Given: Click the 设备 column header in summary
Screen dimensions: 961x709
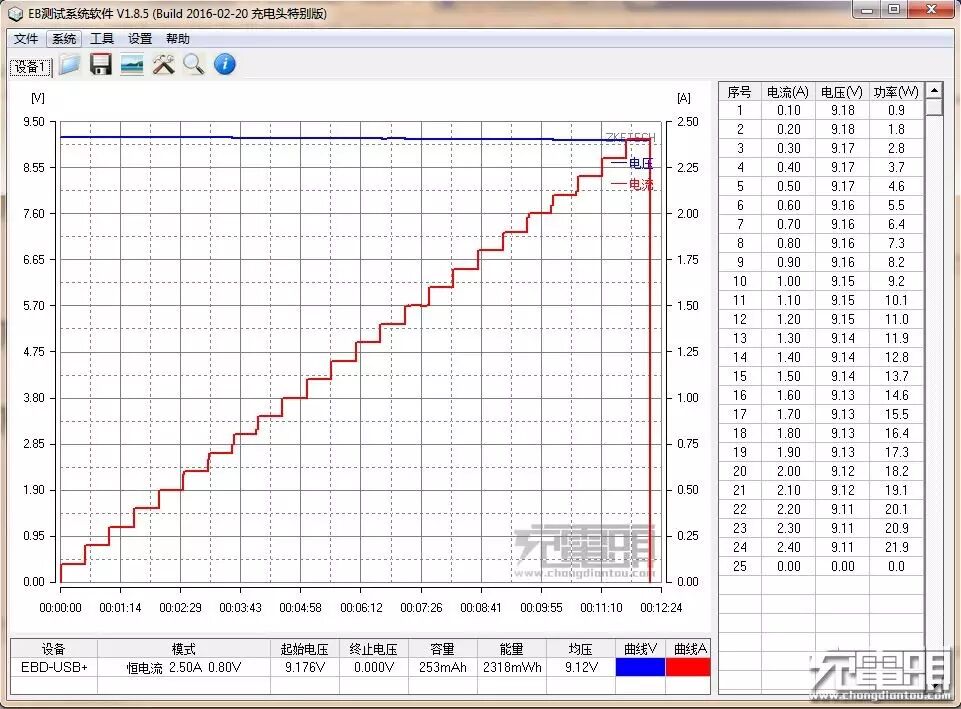Looking at the screenshot, I should [x=54, y=648].
